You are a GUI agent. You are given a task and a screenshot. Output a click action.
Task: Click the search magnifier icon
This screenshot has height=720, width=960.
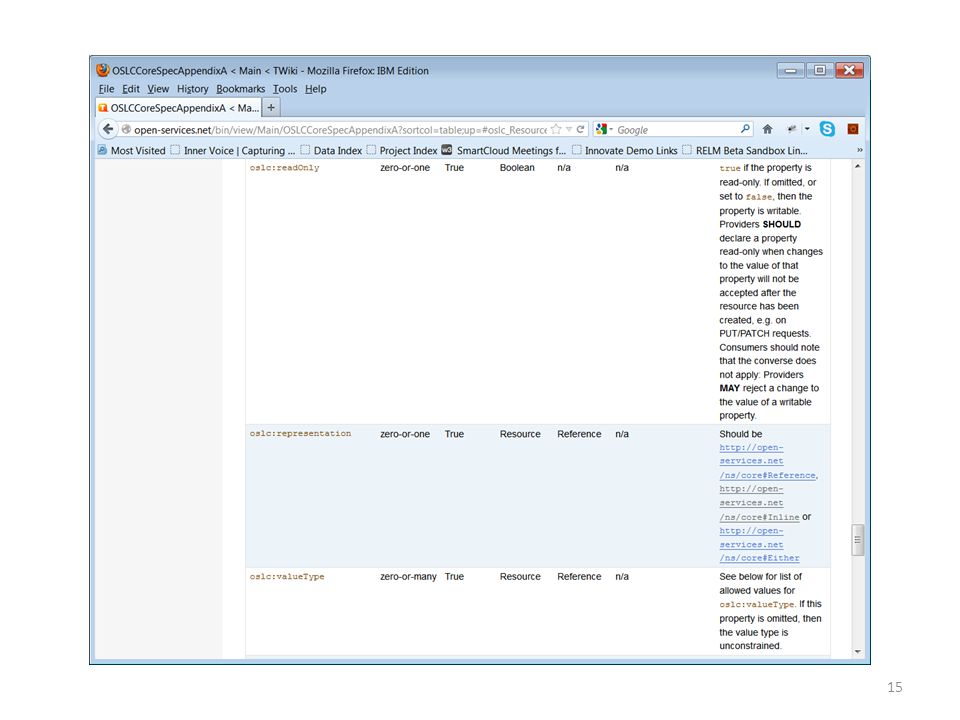click(745, 129)
